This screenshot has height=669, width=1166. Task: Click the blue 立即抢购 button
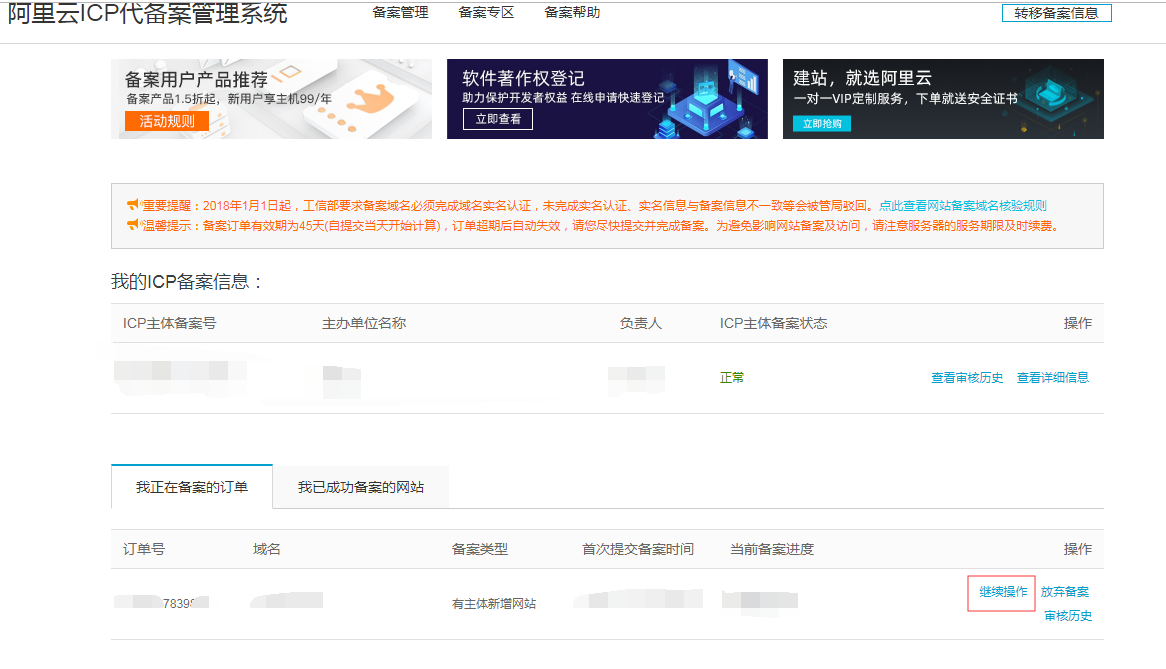tap(823, 123)
